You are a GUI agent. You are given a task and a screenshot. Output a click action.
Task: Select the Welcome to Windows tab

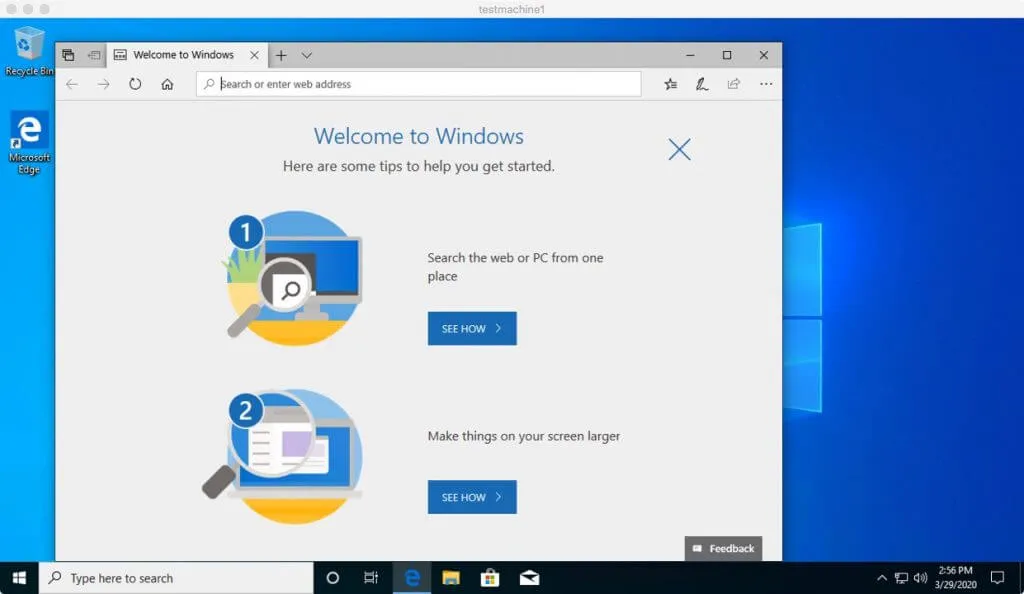pos(186,55)
